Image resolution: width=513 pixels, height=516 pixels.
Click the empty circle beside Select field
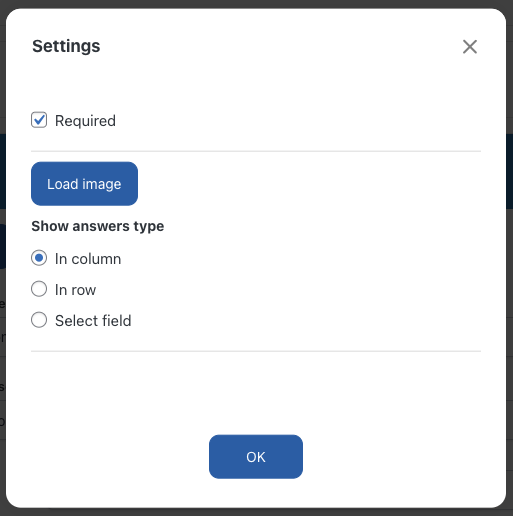[39, 320]
